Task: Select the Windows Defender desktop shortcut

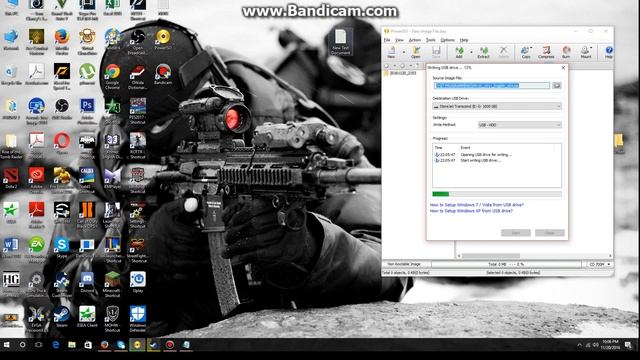Action: pos(138,319)
